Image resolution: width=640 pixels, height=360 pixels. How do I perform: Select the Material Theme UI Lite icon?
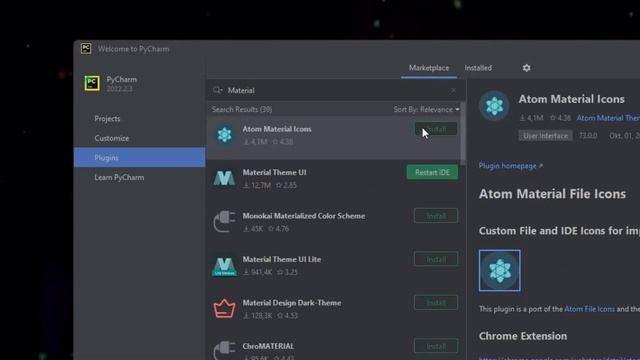point(224,266)
